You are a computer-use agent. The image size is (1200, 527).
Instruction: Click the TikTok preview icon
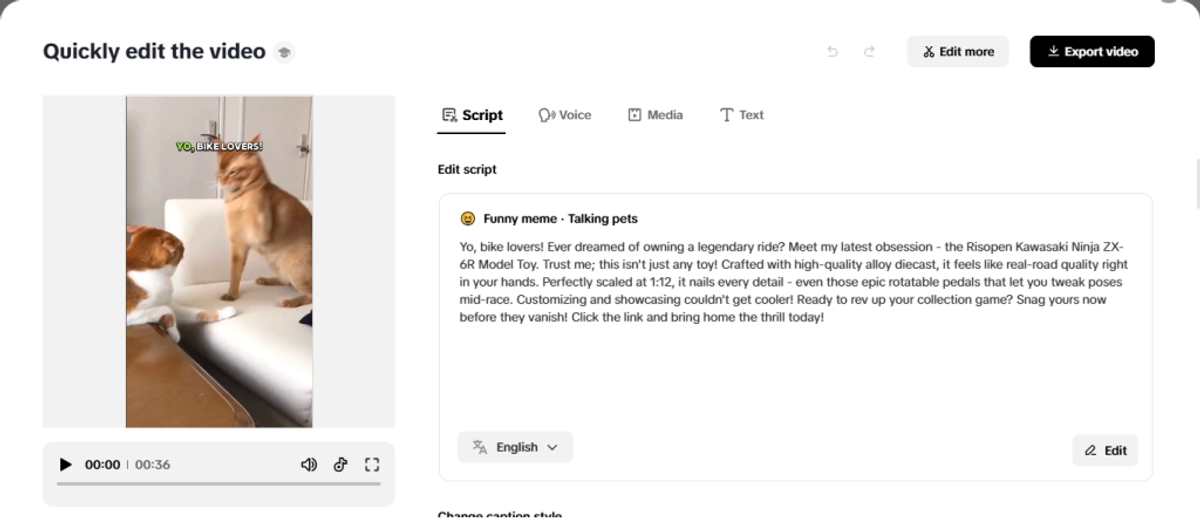click(x=341, y=464)
